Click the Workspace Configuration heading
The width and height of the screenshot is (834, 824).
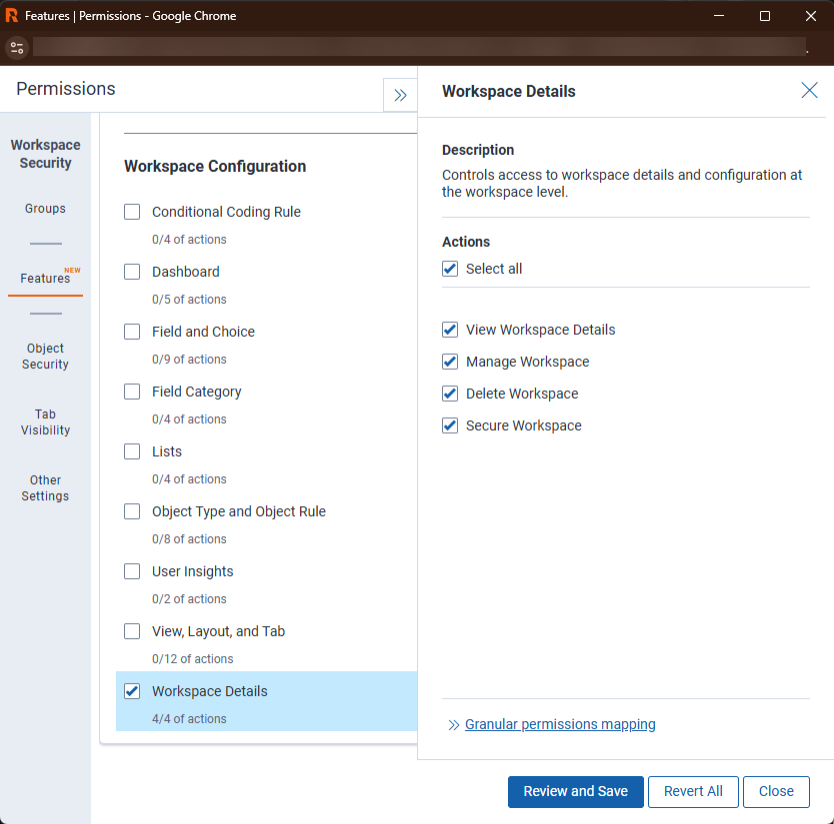tap(215, 166)
